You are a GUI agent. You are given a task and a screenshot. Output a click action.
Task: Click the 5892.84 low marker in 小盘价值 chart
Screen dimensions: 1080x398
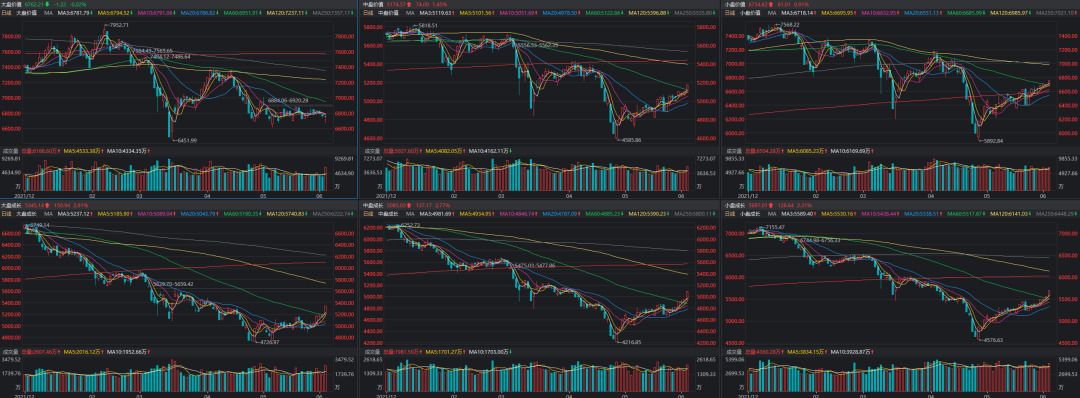pyautogui.click(x=990, y=140)
